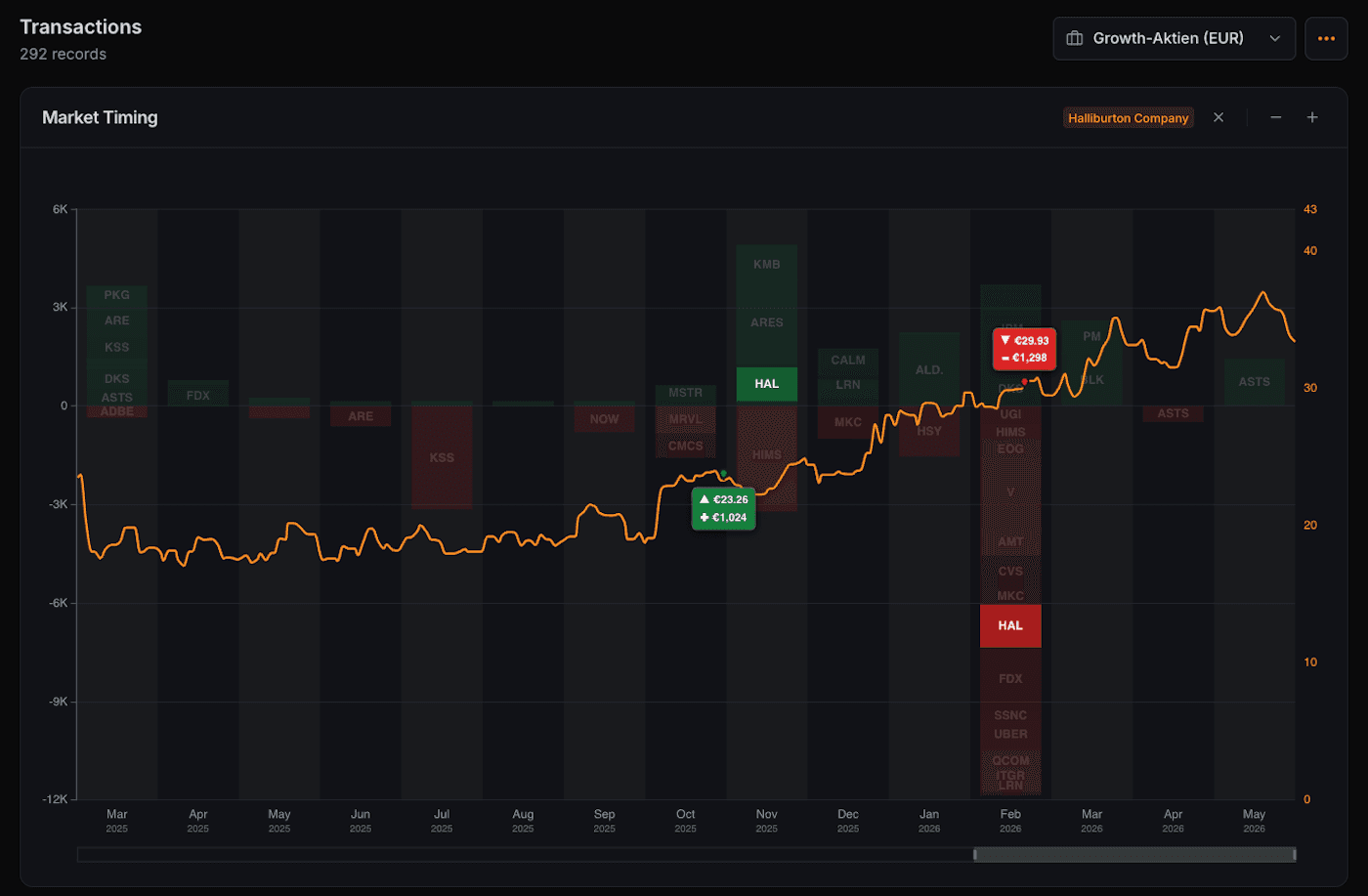Click the SSNC block in February
Viewport: 1368px width, 896px height.
(x=1010, y=715)
